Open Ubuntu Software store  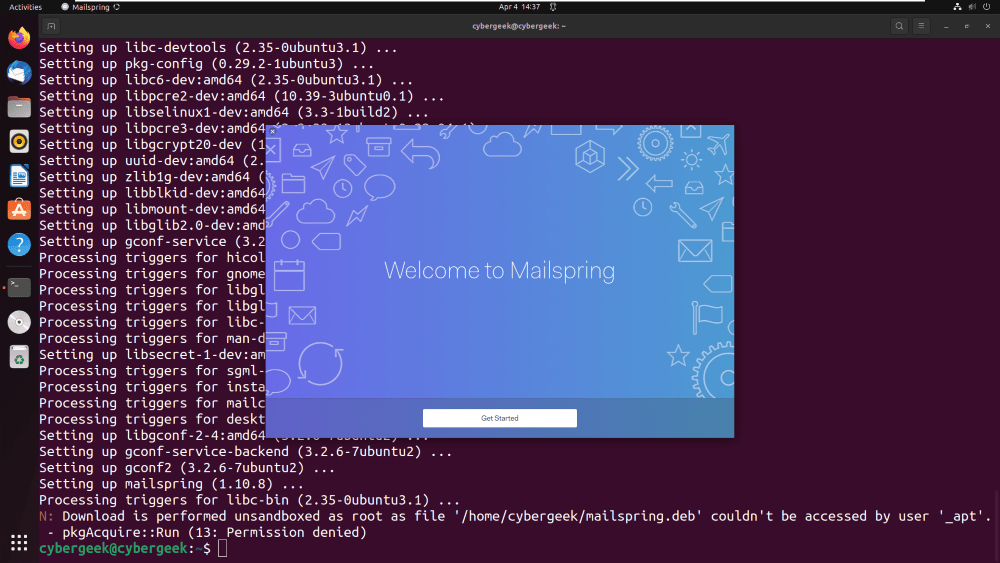coord(19,210)
